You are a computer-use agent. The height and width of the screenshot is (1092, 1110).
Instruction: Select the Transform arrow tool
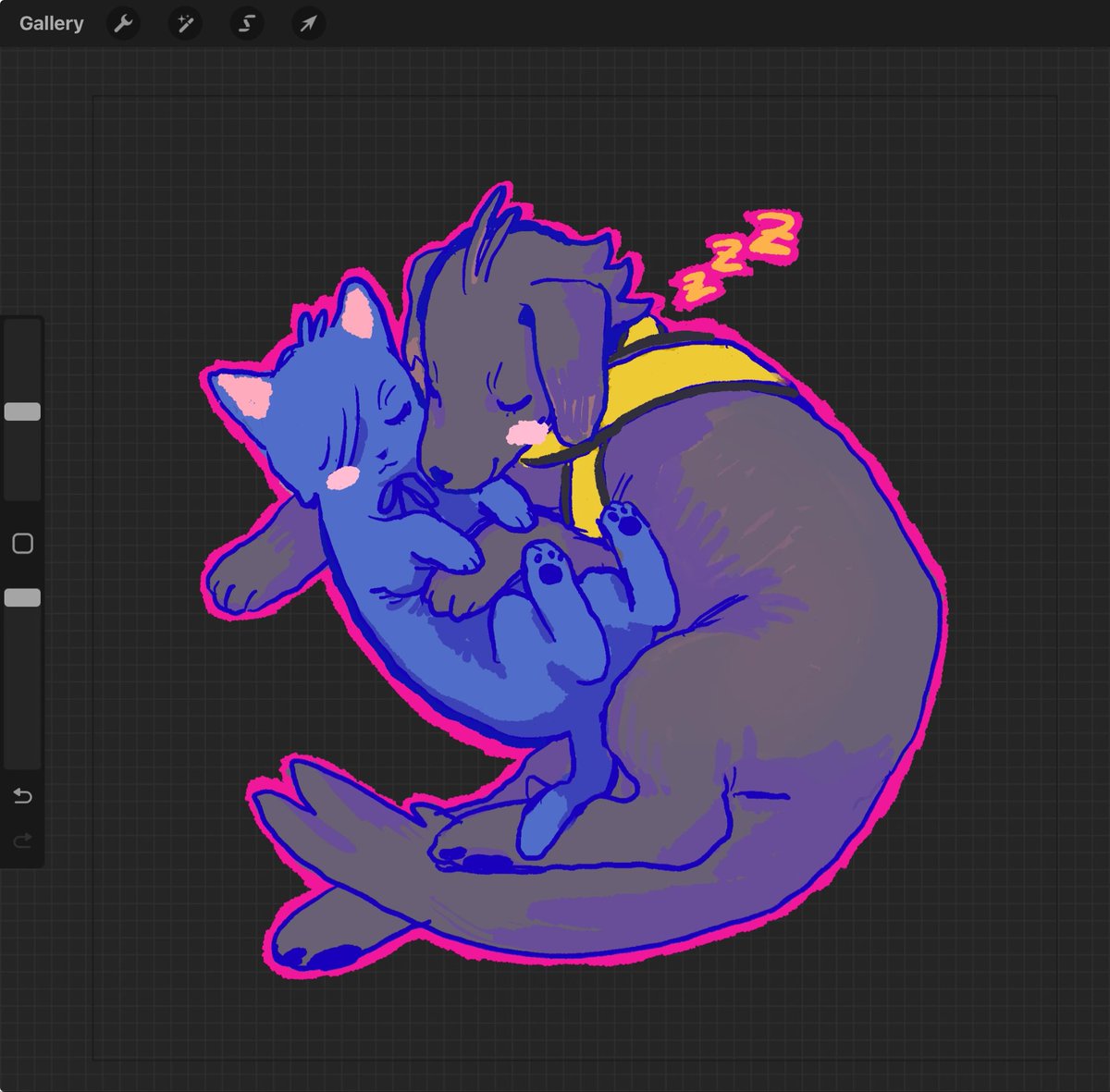pos(307,23)
